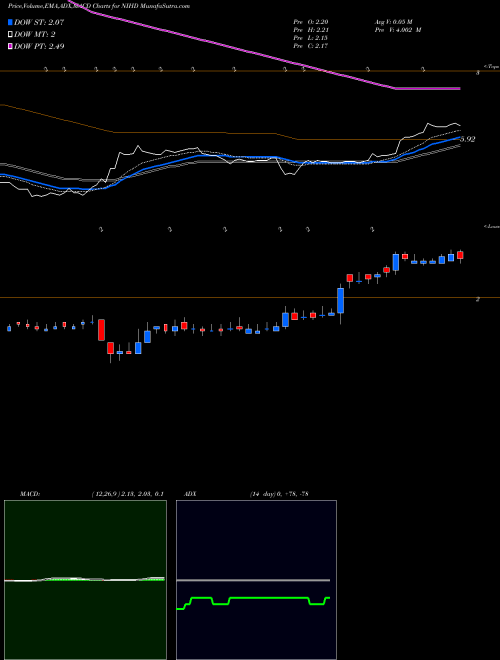
Task: Click the axis label 3 on upper horizontal line
Action: click(x=478, y=73)
